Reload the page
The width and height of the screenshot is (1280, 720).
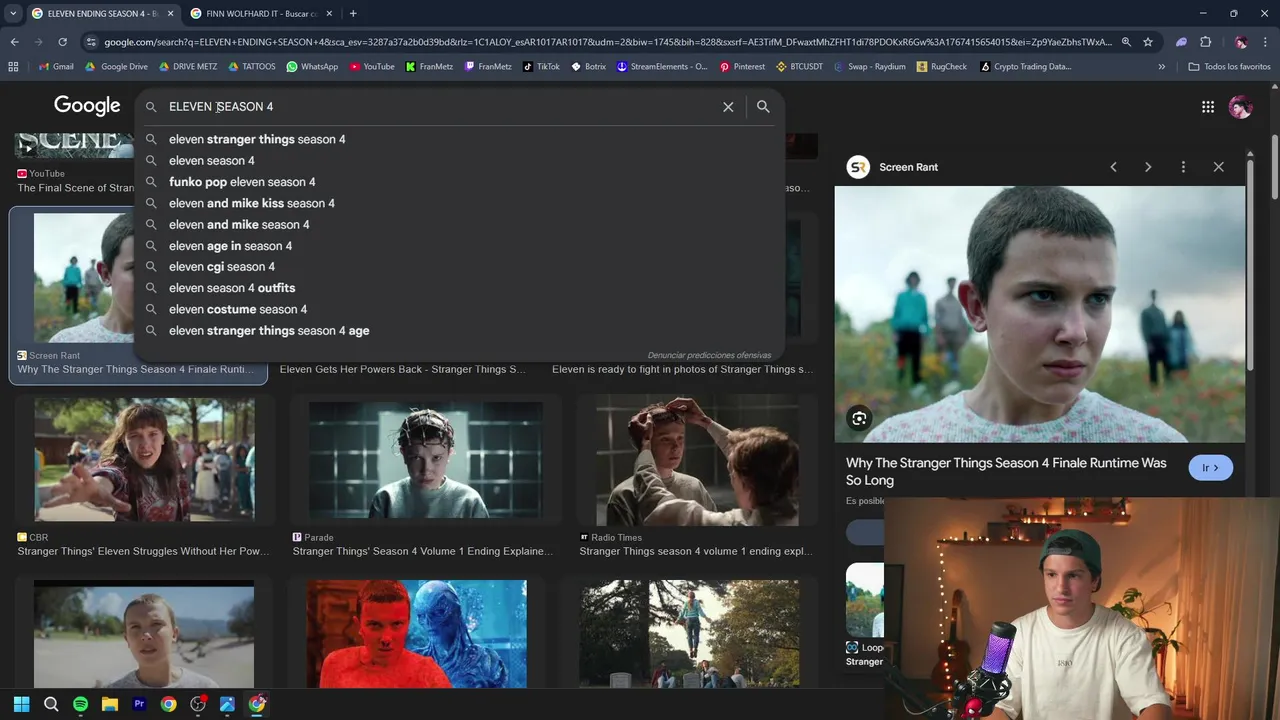[62, 42]
